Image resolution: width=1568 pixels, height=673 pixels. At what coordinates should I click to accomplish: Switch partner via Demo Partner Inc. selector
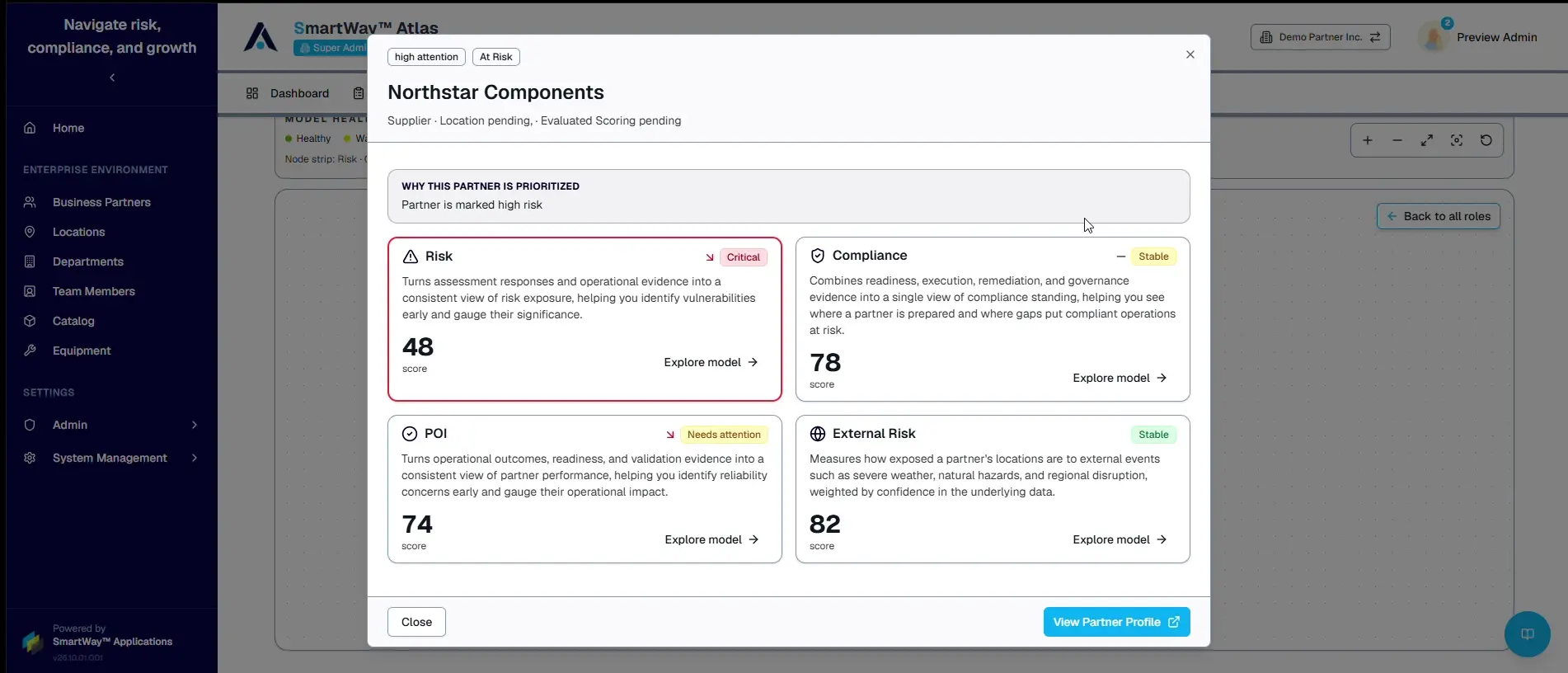pyautogui.click(x=1321, y=37)
